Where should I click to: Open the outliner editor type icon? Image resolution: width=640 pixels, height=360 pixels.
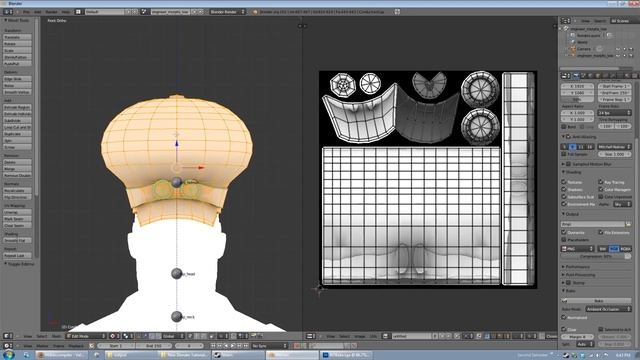(x=565, y=20)
